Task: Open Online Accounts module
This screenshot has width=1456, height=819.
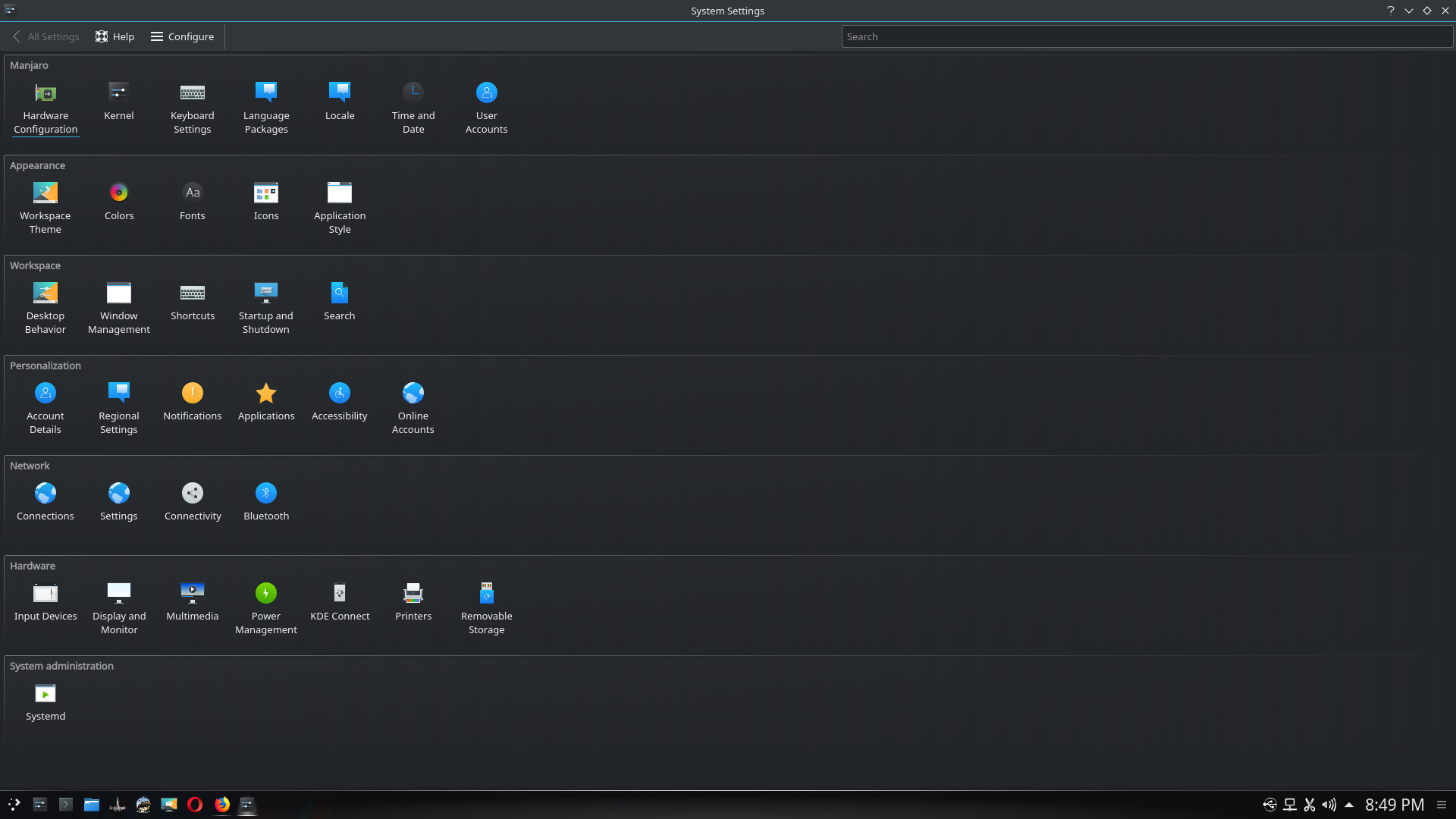Action: [413, 408]
